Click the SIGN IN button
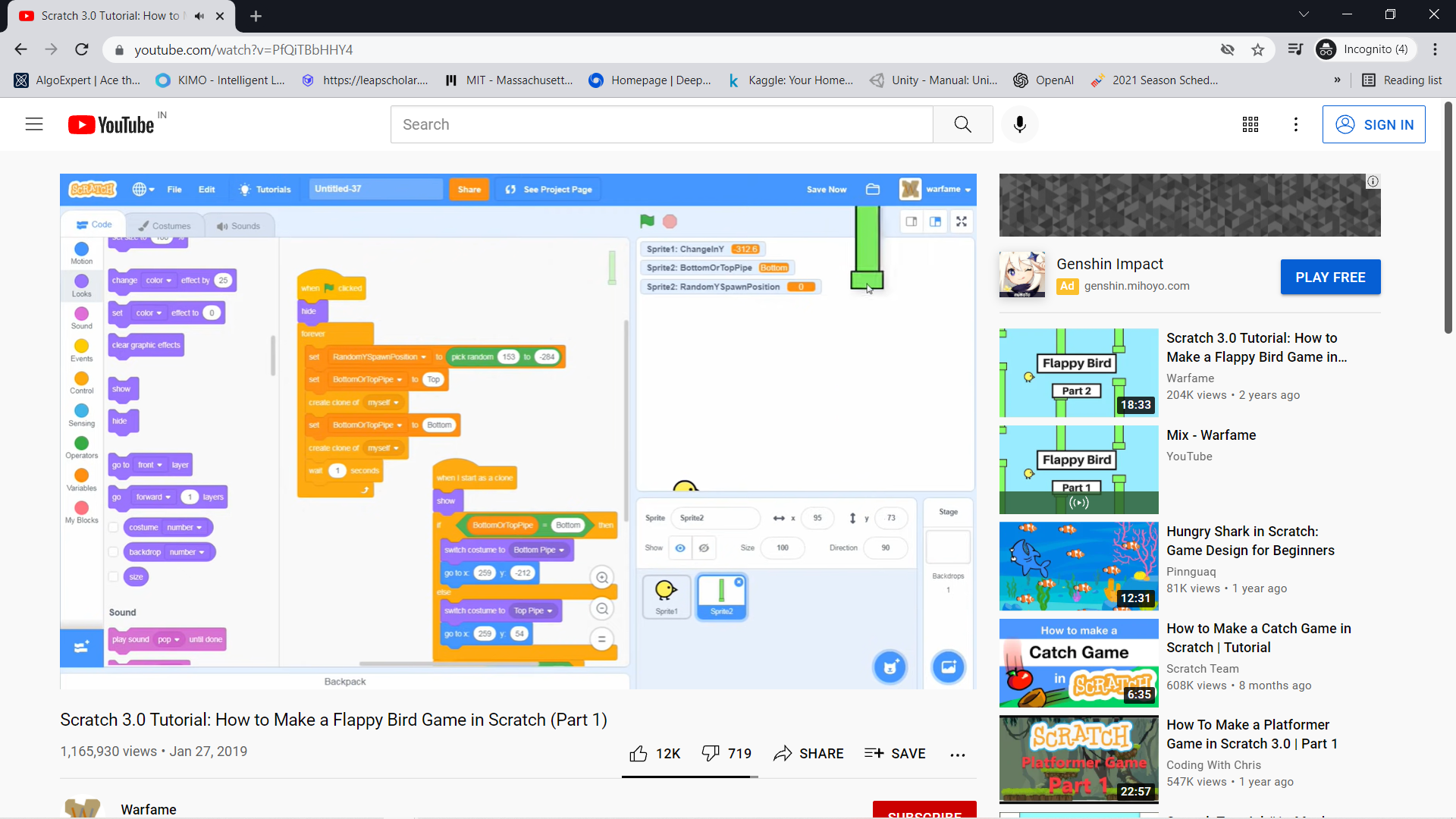This screenshot has height=819, width=1456. point(1373,124)
